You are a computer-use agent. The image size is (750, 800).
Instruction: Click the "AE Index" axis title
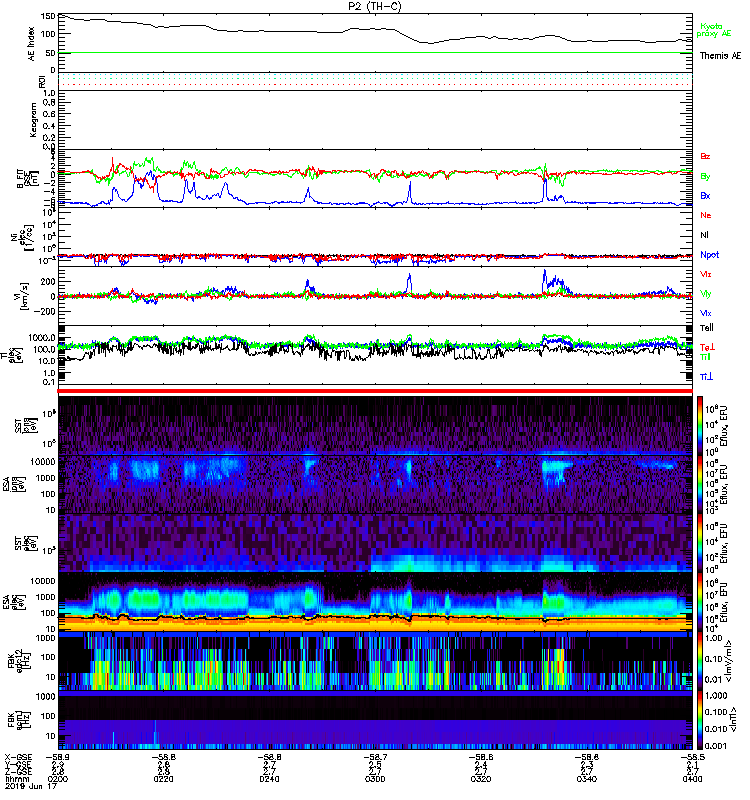coord(31,44)
